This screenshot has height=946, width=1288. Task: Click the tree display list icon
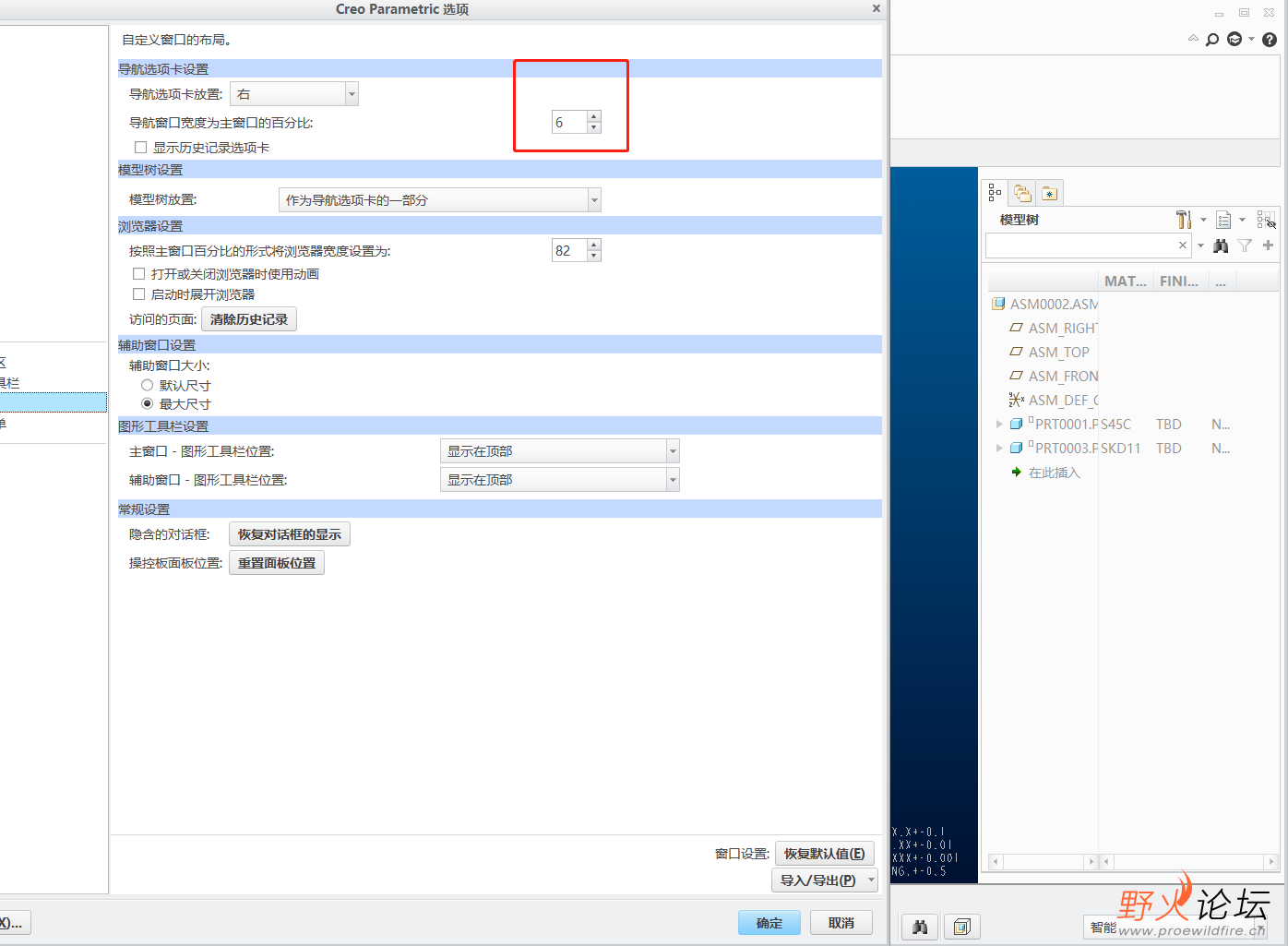pyautogui.click(x=1223, y=220)
